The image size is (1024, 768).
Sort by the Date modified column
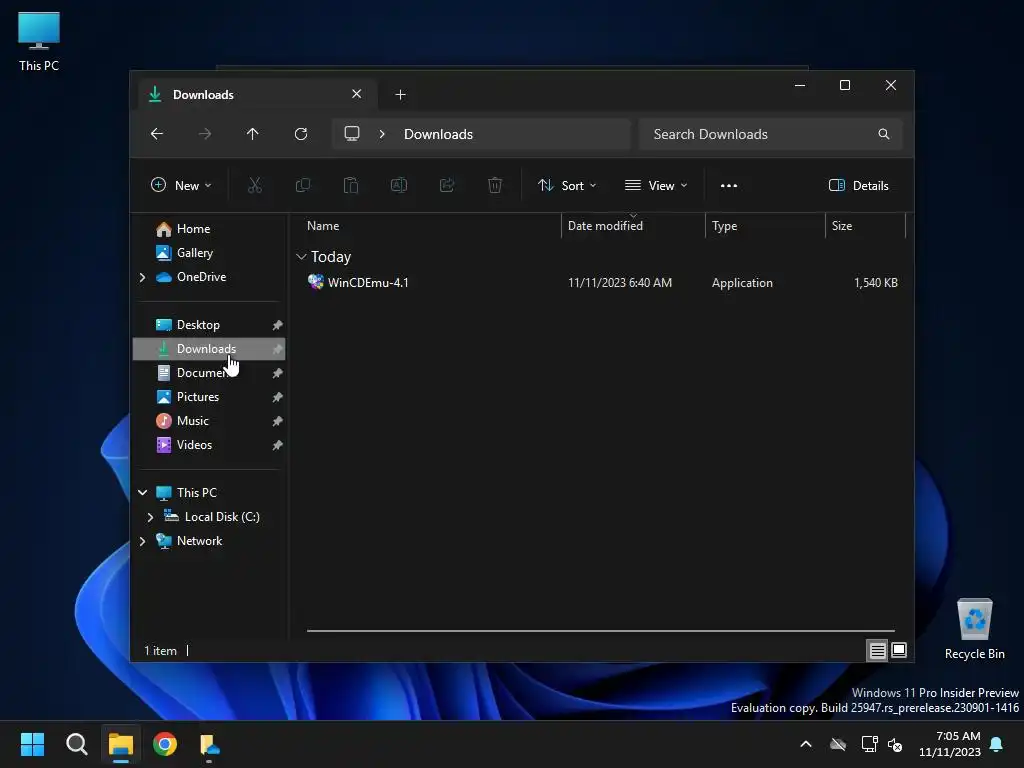605,226
